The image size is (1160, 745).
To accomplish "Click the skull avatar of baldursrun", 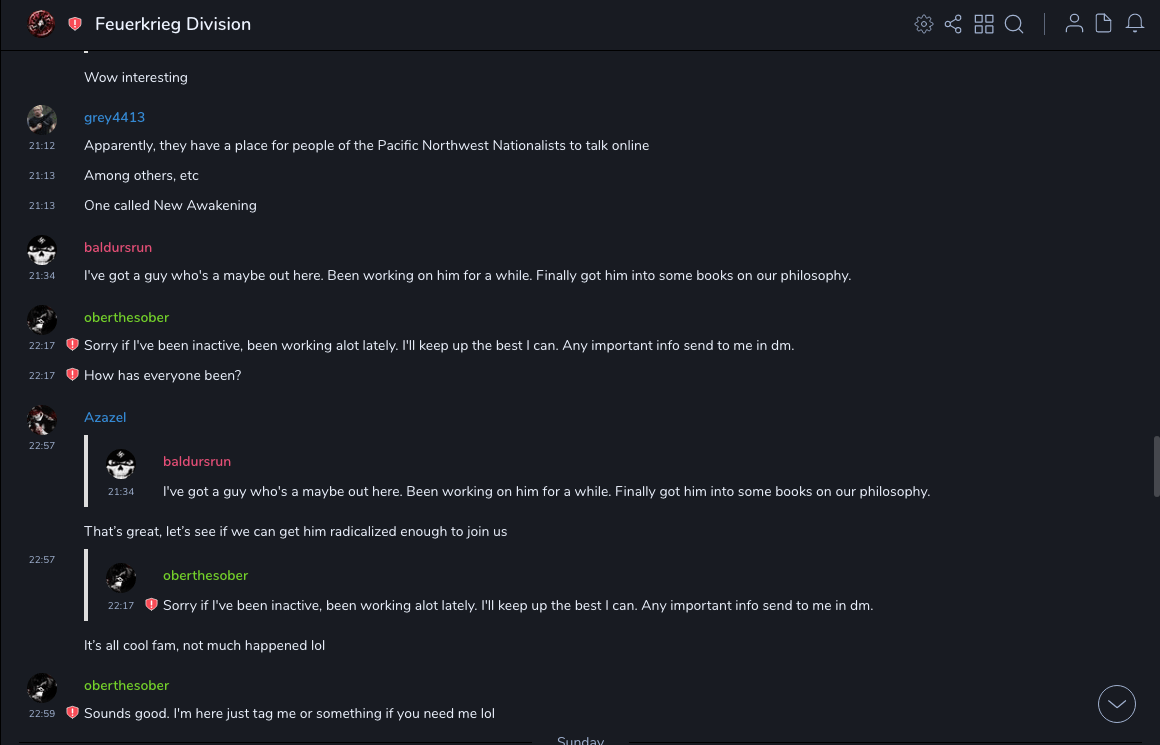I will (x=42, y=250).
